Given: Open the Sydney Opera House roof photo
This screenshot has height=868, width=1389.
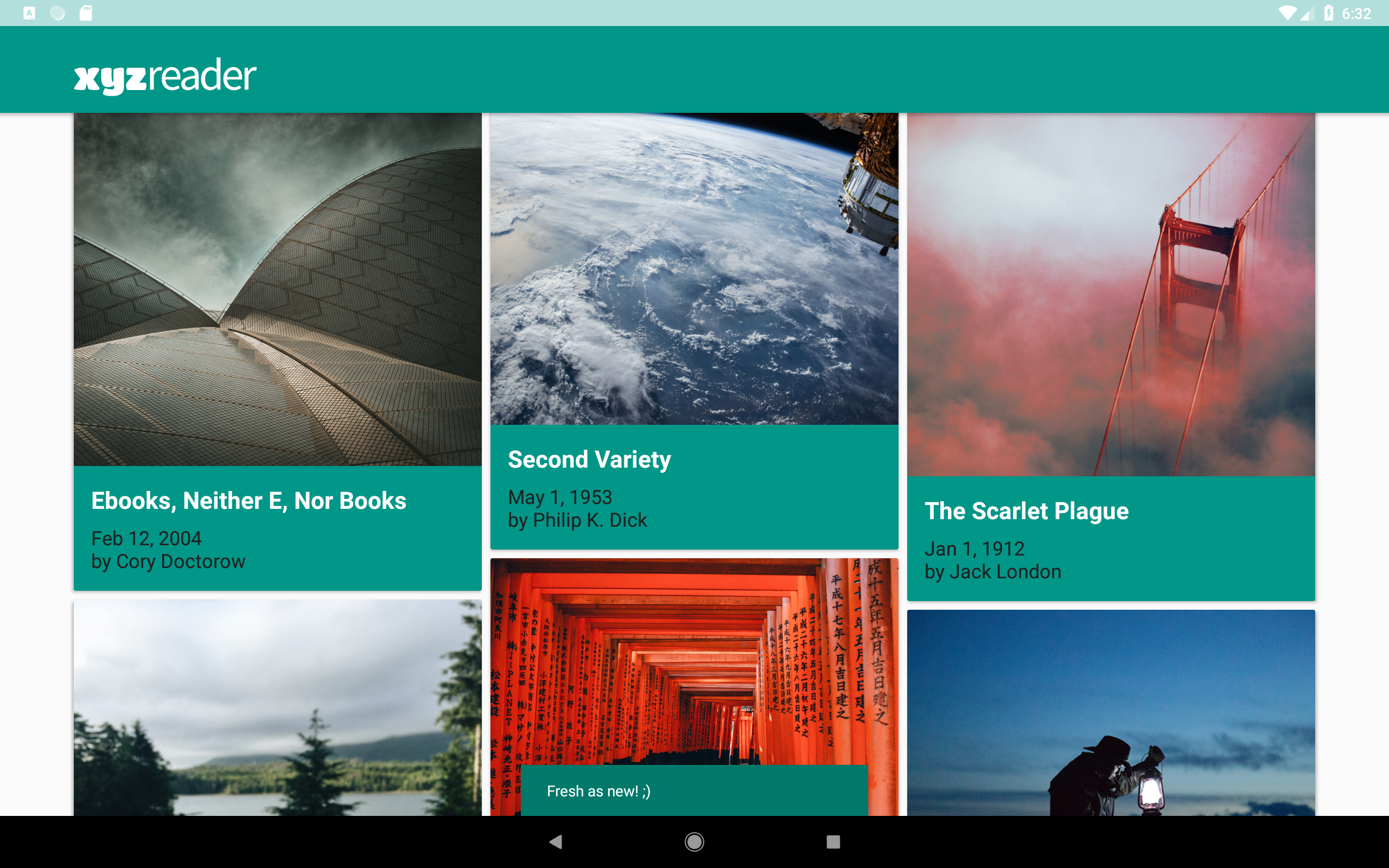Looking at the screenshot, I should coord(277,289).
